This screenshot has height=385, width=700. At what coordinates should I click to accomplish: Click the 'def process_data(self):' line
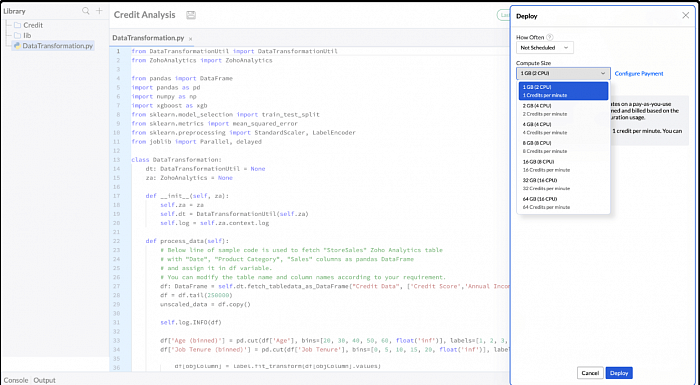pyautogui.click(x=187, y=241)
